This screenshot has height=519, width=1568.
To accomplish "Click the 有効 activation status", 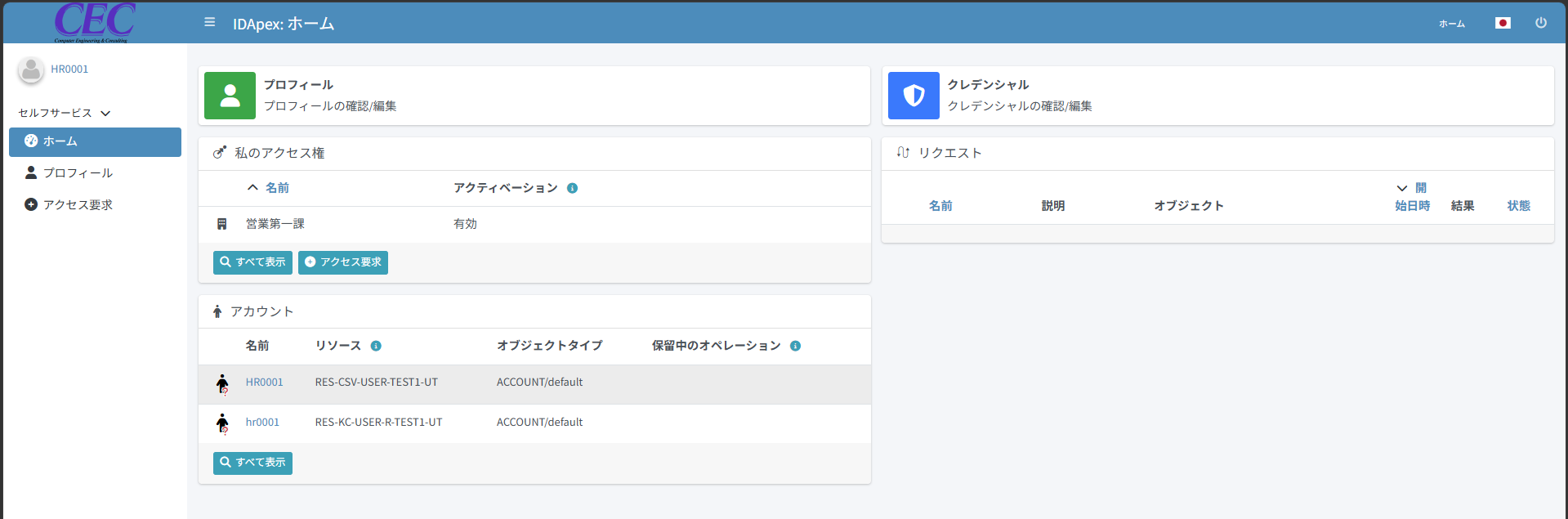I will pos(465,224).
